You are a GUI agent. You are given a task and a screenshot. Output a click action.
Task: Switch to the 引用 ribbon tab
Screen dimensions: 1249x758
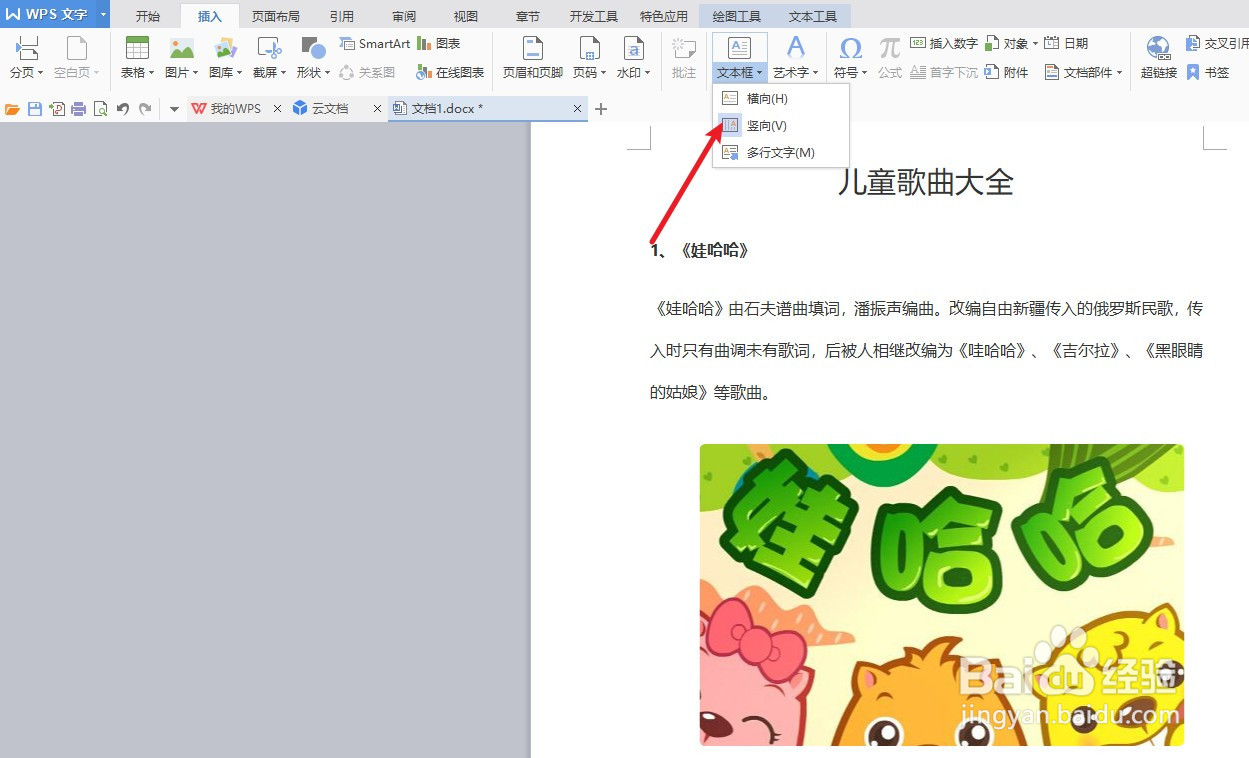(342, 17)
